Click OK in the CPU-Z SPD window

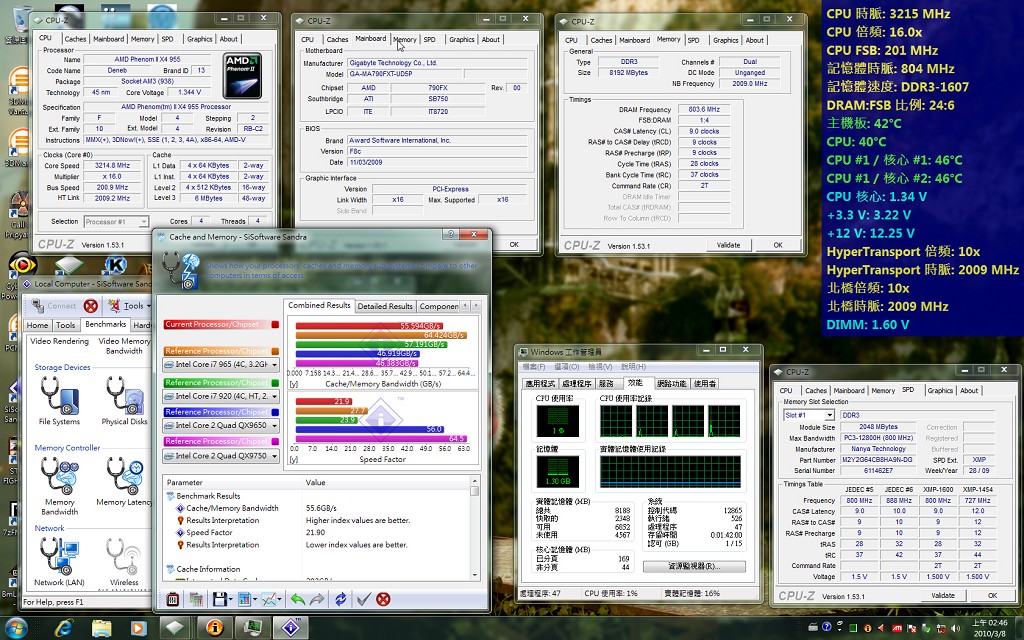click(993, 596)
